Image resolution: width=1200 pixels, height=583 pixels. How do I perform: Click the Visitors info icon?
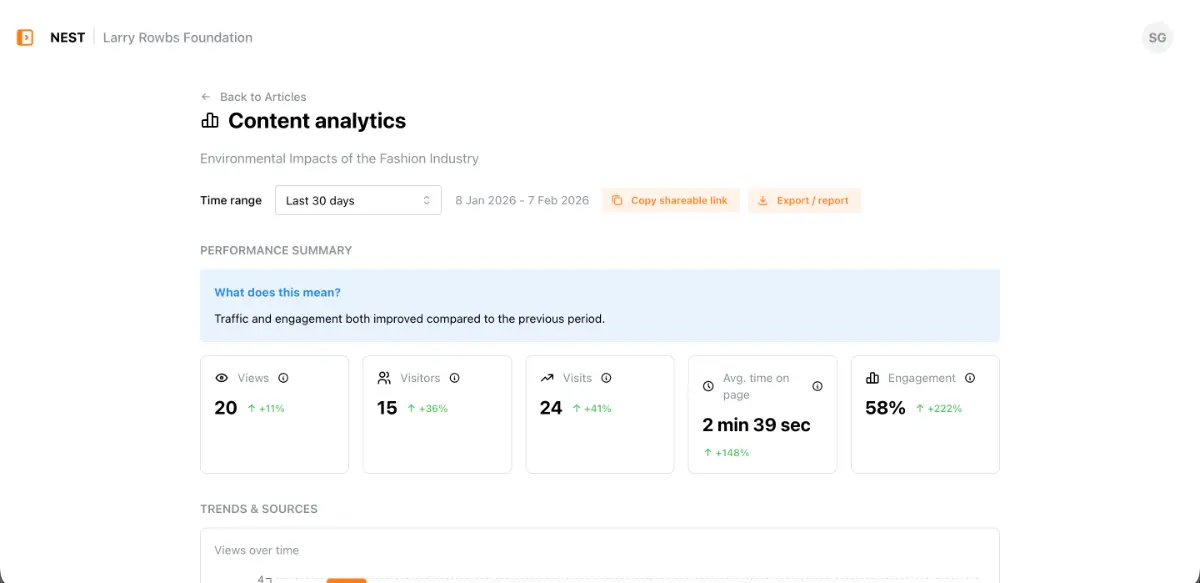[x=455, y=378]
